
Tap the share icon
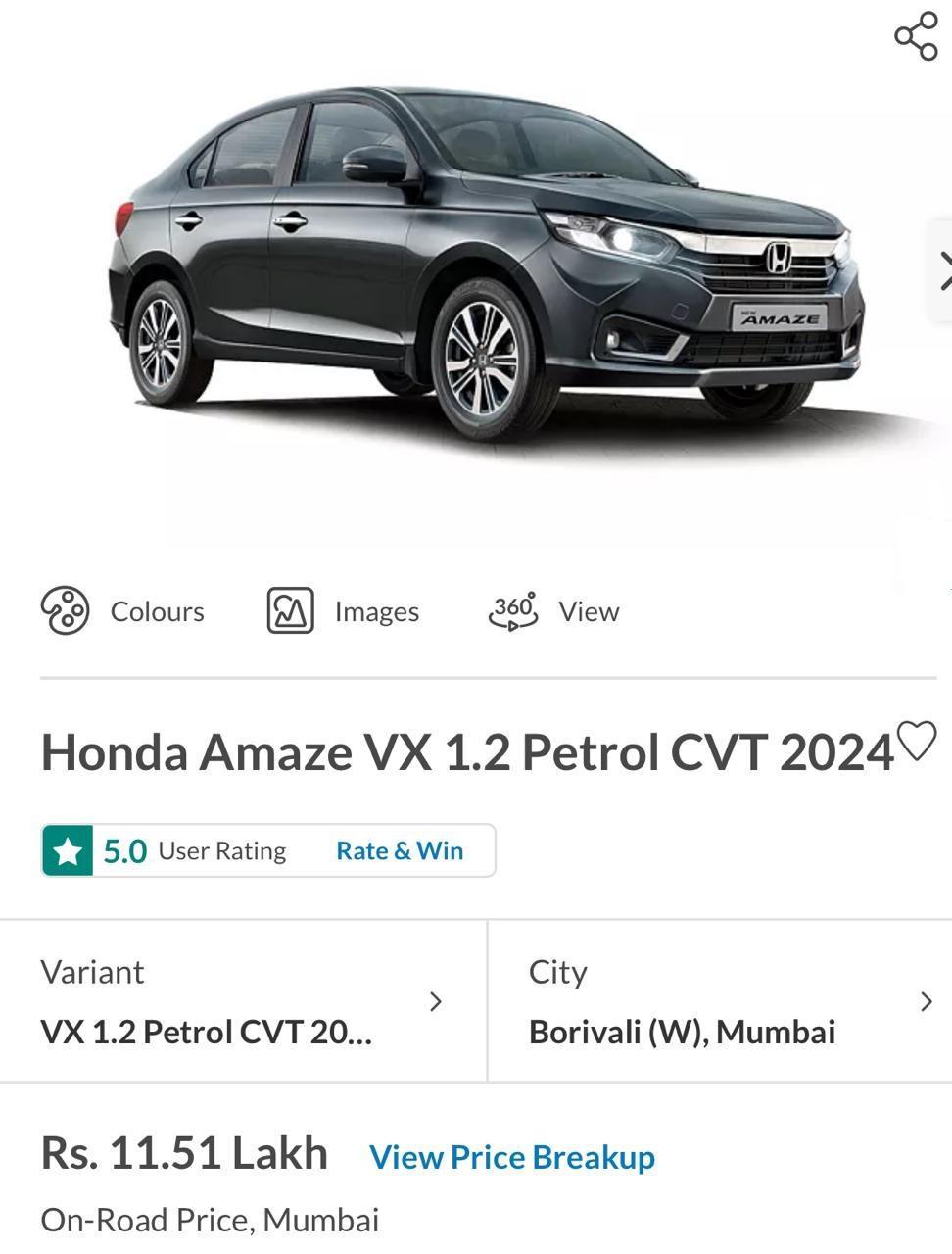[x=916, y=36]
